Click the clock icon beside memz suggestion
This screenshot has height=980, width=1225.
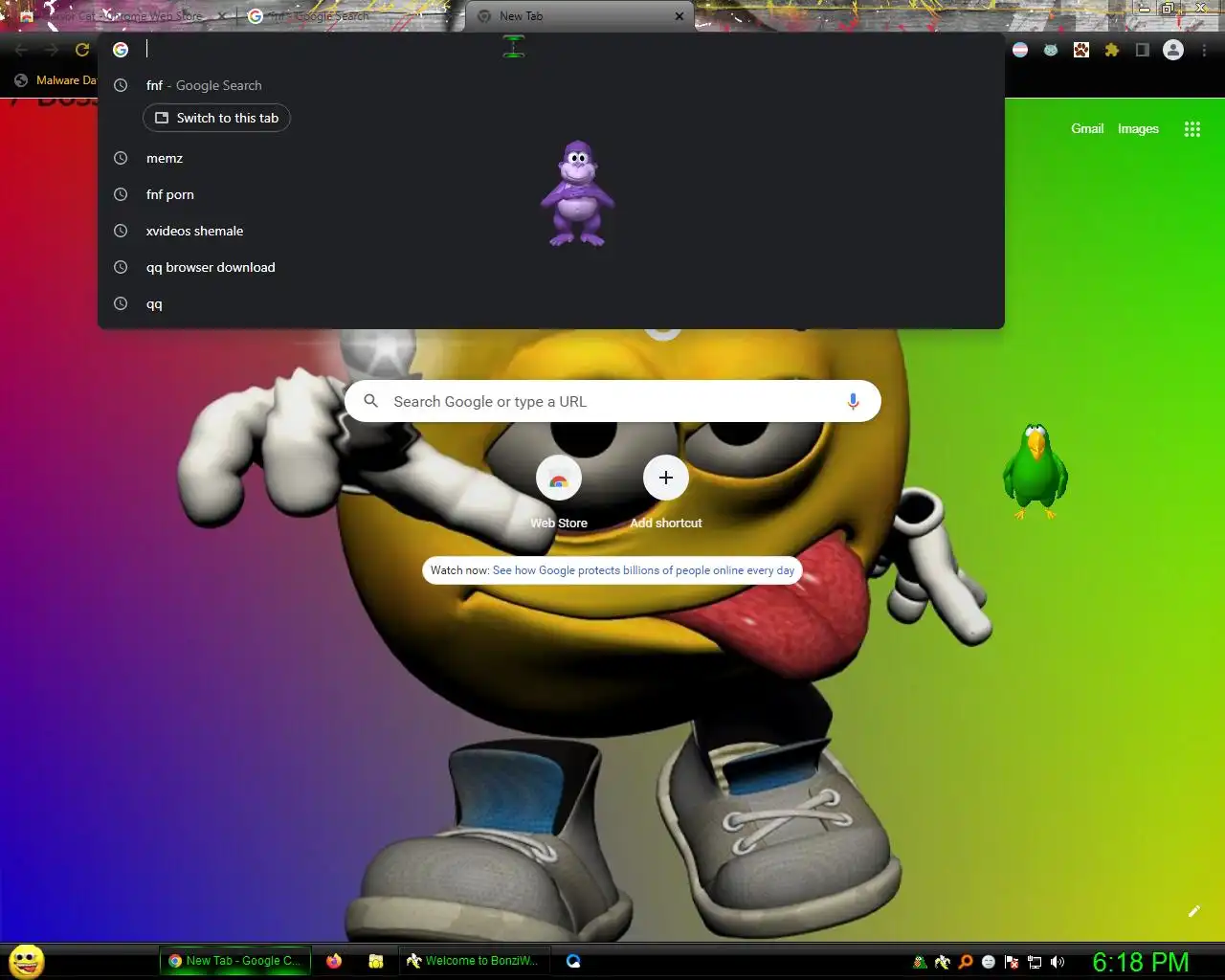[x=121, y=158]
